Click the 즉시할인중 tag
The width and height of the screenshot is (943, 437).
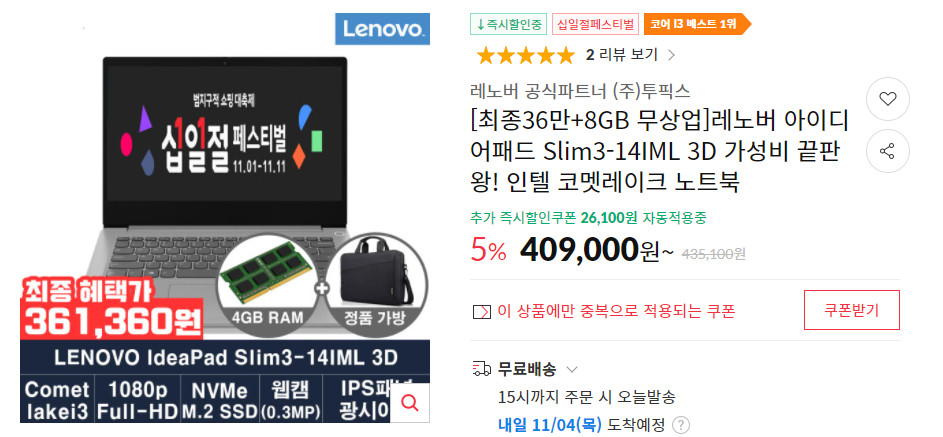click(x=508, y=25)
